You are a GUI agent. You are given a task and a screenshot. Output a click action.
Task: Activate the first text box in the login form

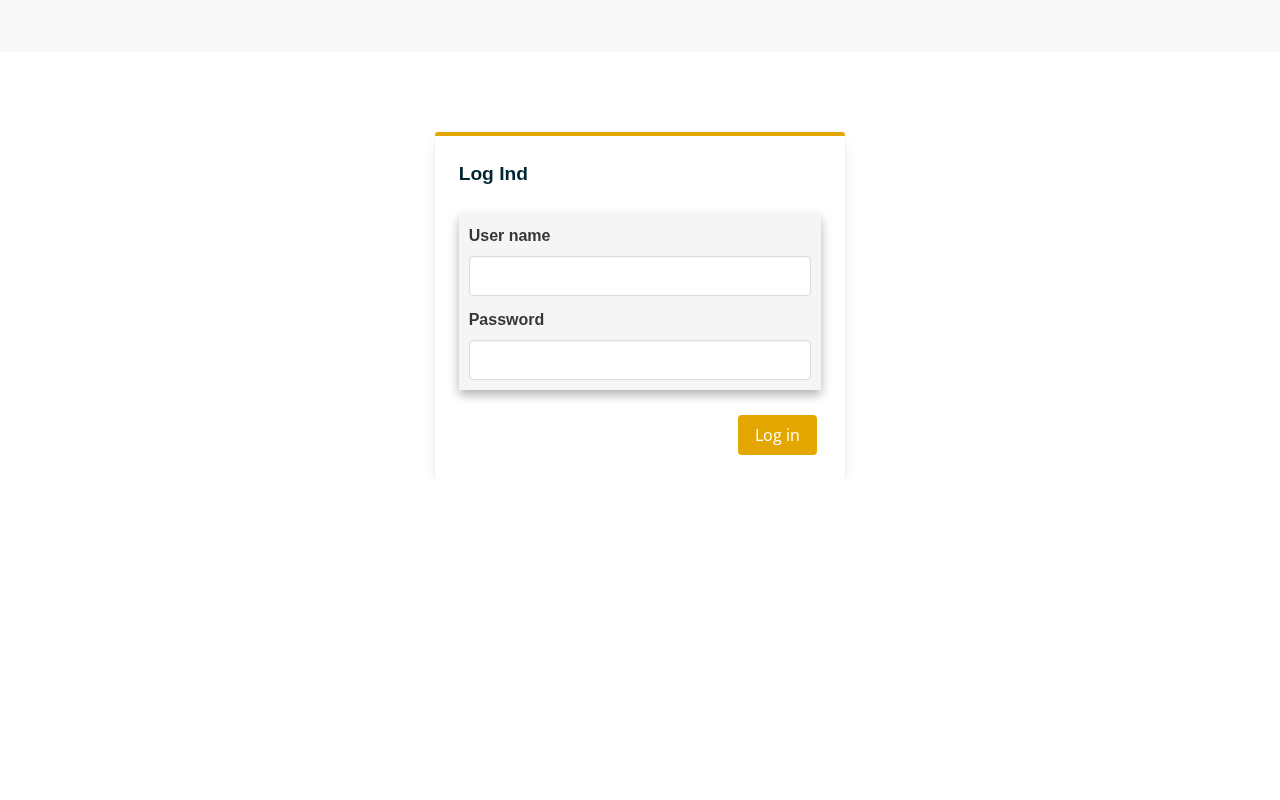[x=640, y=276]
